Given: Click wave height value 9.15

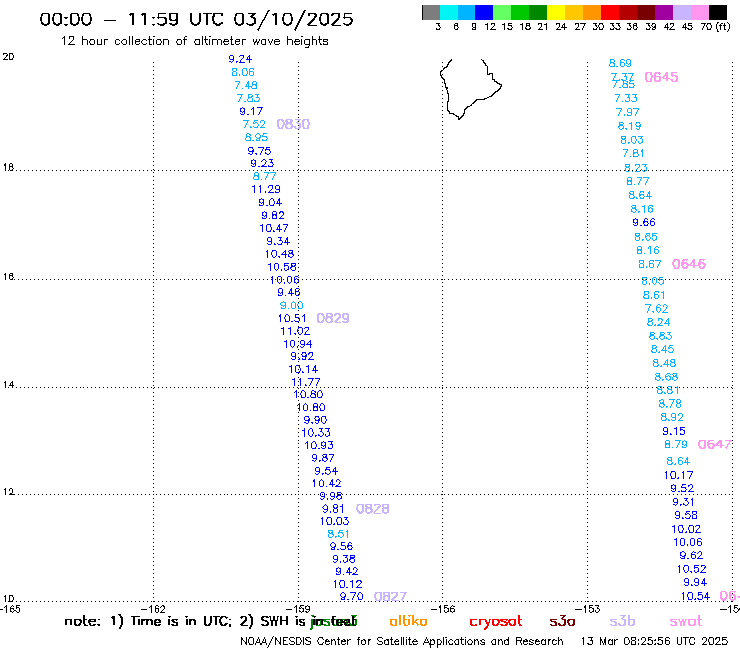Looking at the screenshot, I should pos(674,431).
